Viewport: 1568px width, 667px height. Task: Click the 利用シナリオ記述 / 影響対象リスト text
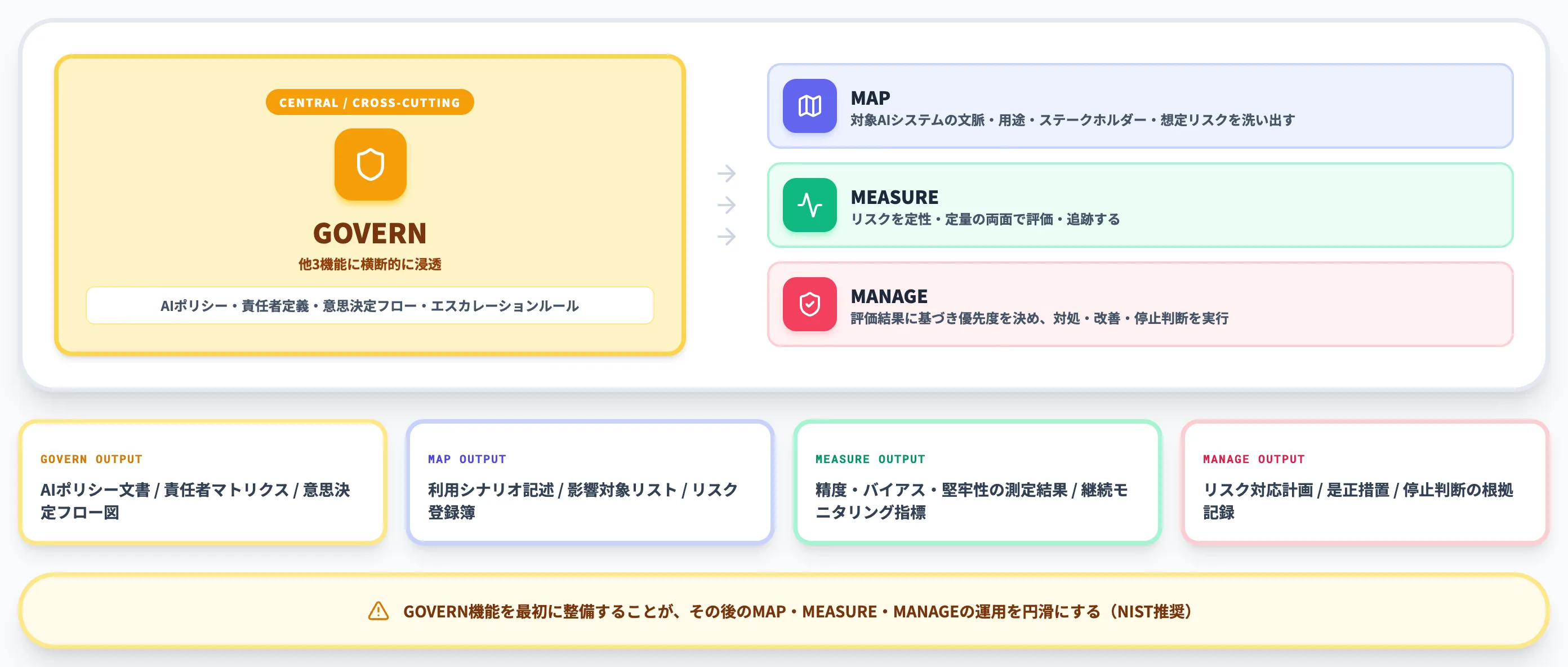click(583, 501)
